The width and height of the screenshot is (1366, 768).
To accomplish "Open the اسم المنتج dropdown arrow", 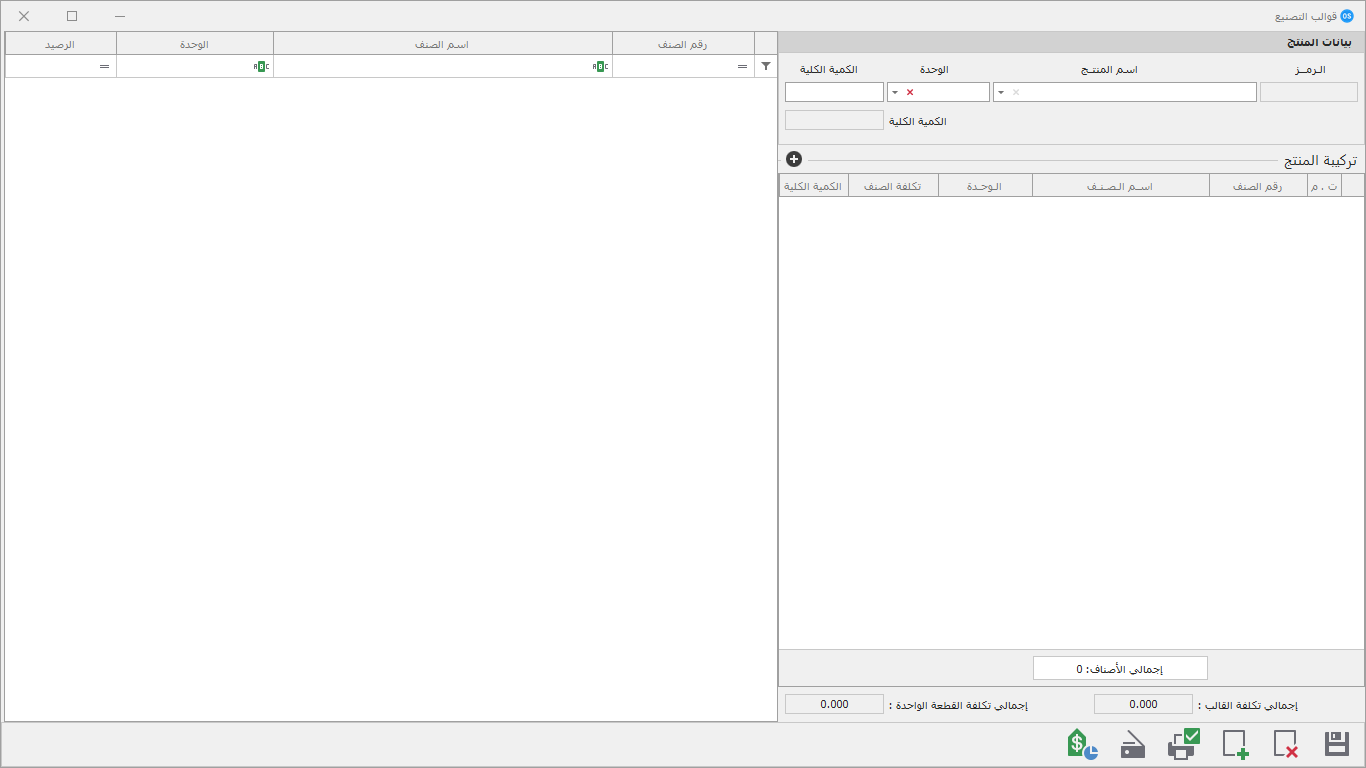I will click(x=1001, y=92).
